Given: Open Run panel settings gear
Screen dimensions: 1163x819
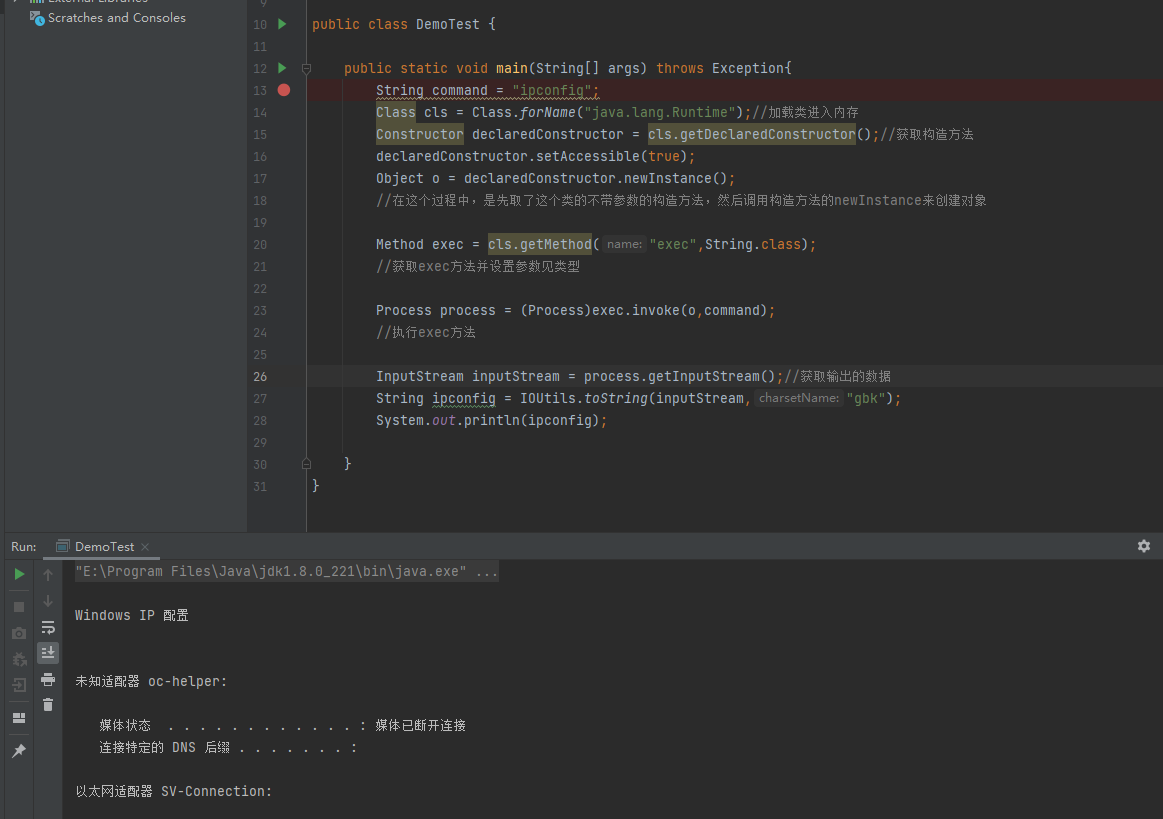Looking at the screenshot, I should point(1144,546).
